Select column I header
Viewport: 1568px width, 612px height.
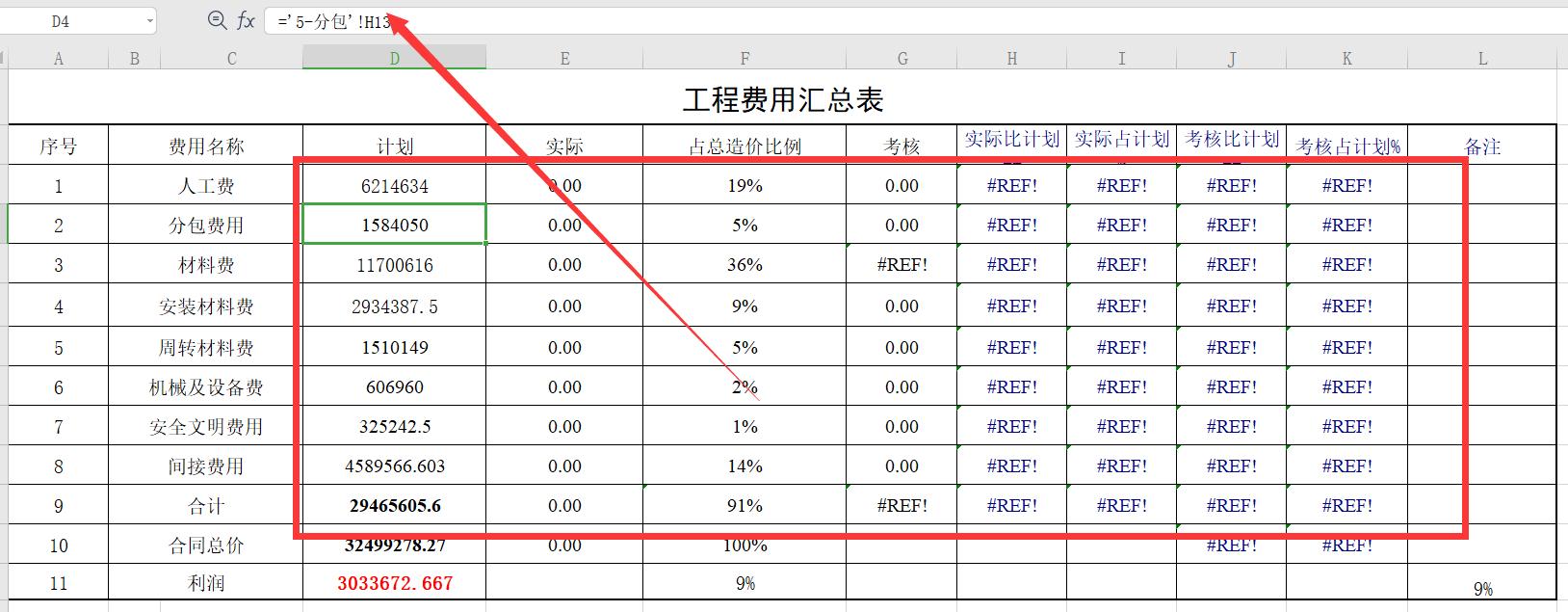[x=1122, y=59]
